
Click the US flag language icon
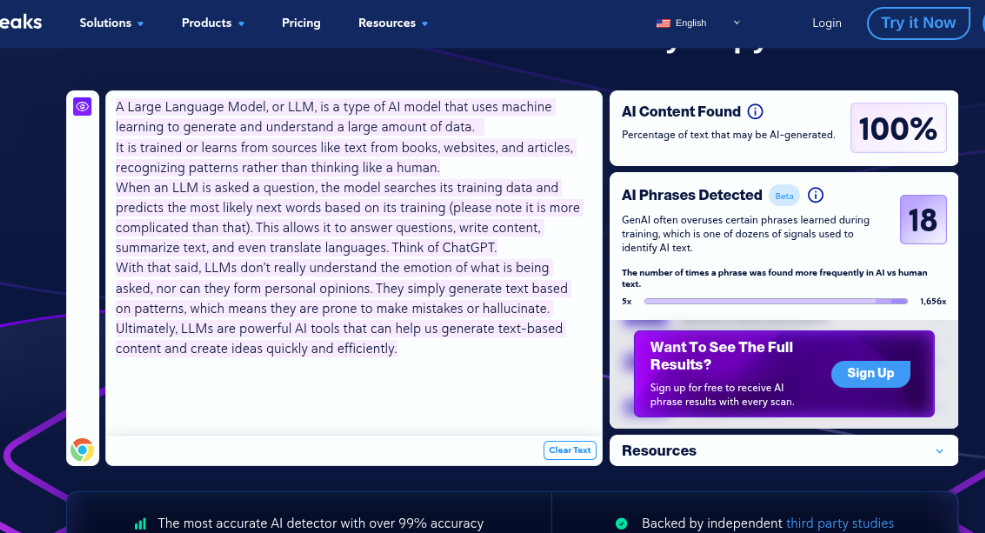[x=663, y=23]
